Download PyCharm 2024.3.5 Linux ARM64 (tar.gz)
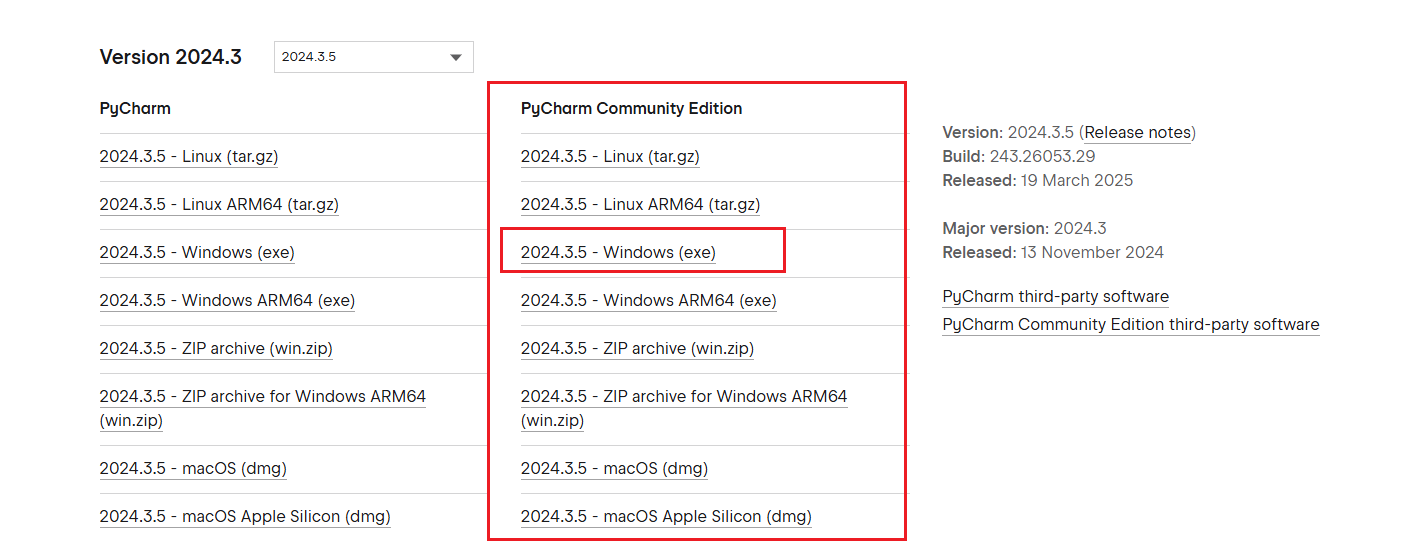This screenshot has width=1403, height=560. (219, 205)
